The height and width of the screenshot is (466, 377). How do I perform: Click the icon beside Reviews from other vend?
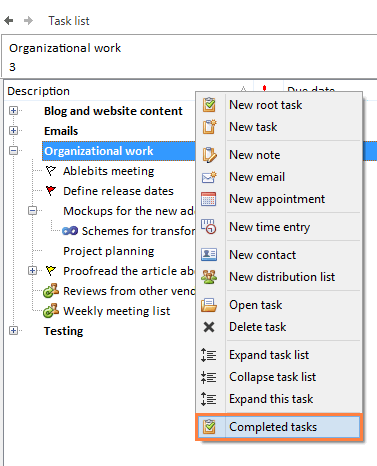[51, 291]
